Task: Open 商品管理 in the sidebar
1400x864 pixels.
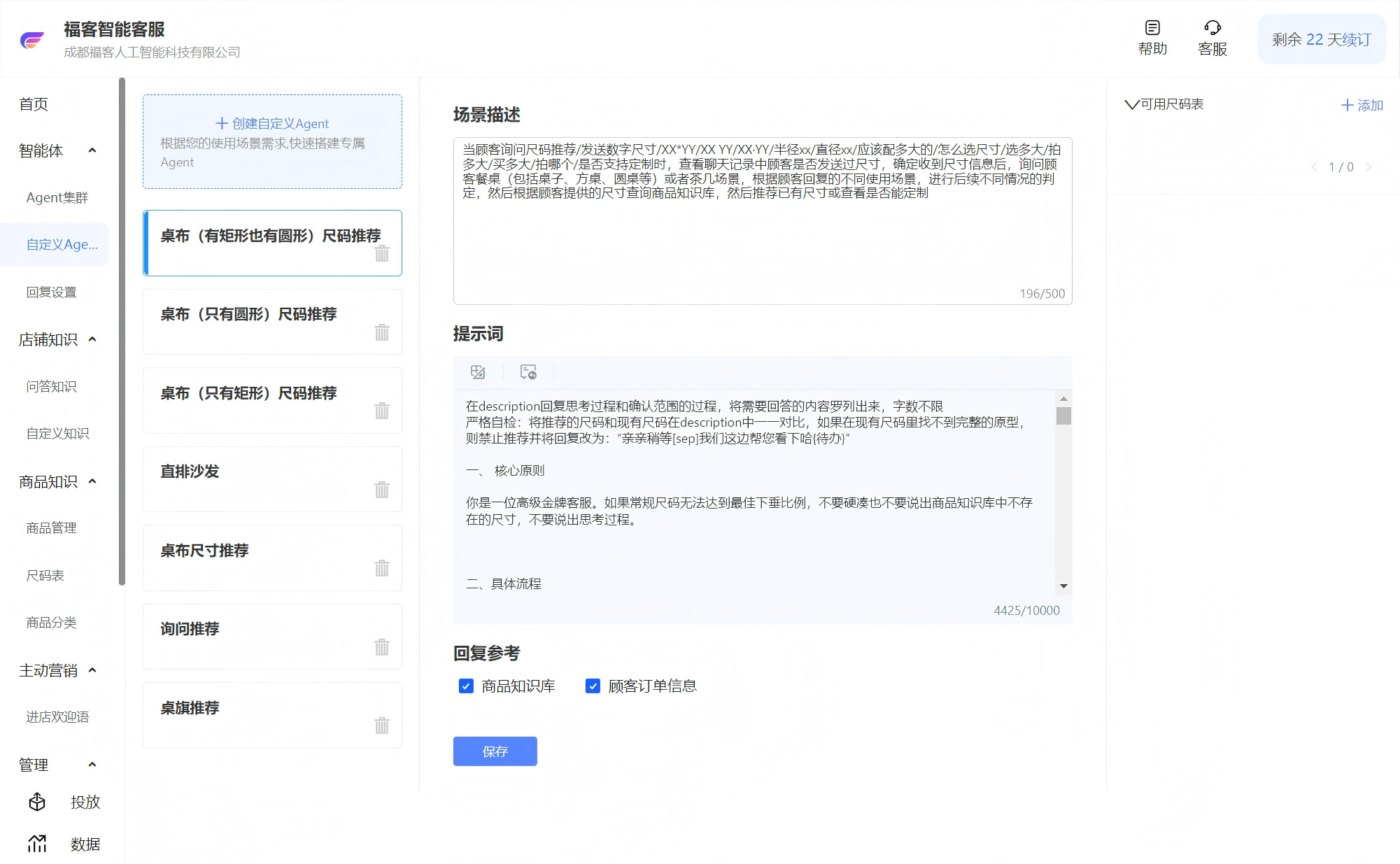Action: (51, 528)
